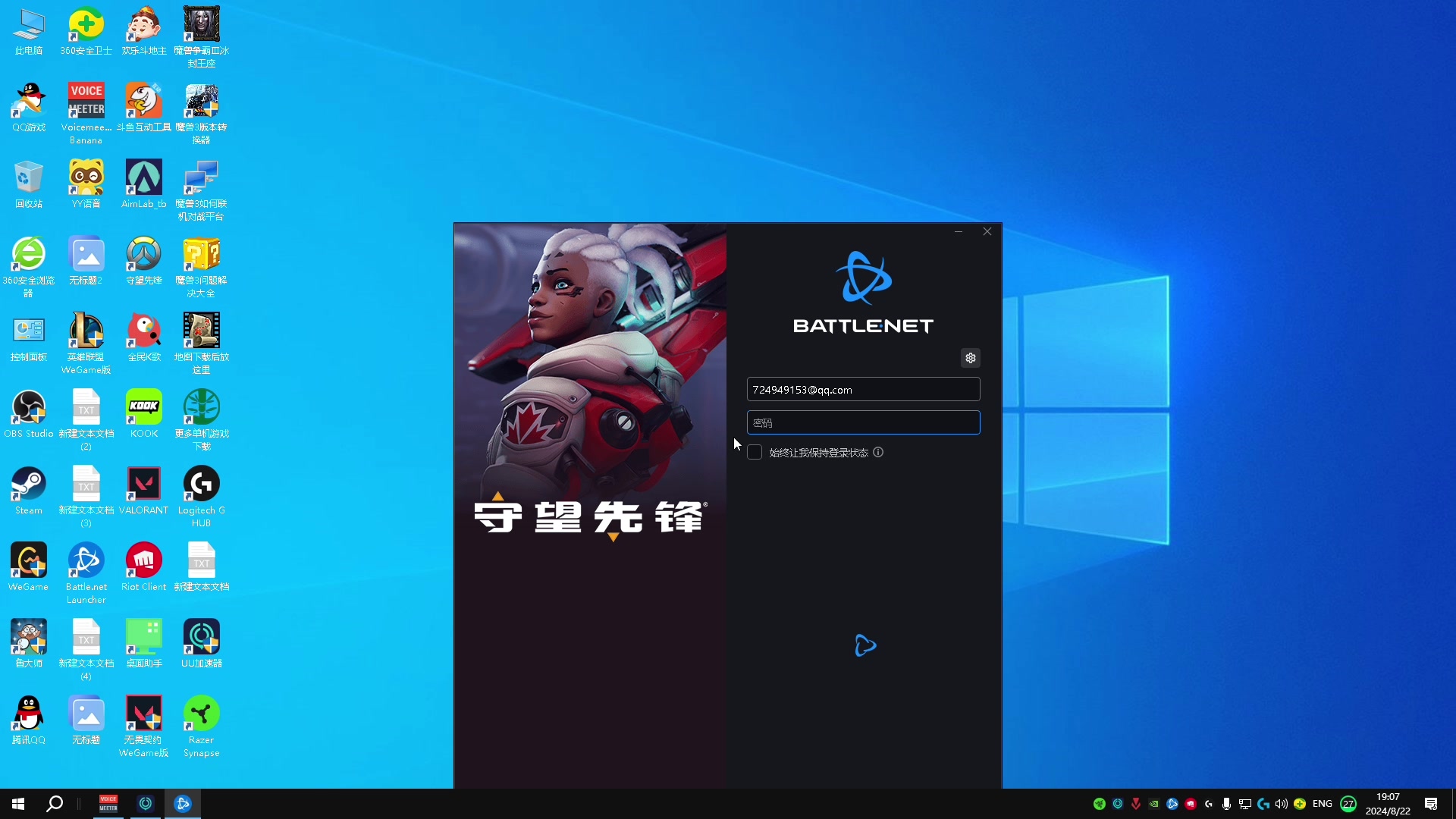Image resolution: width=1456 pixels, height=819 pixels.
Task: Select the 魔兽3版本转换器 desktop shortcut
Action: (202, 114)
